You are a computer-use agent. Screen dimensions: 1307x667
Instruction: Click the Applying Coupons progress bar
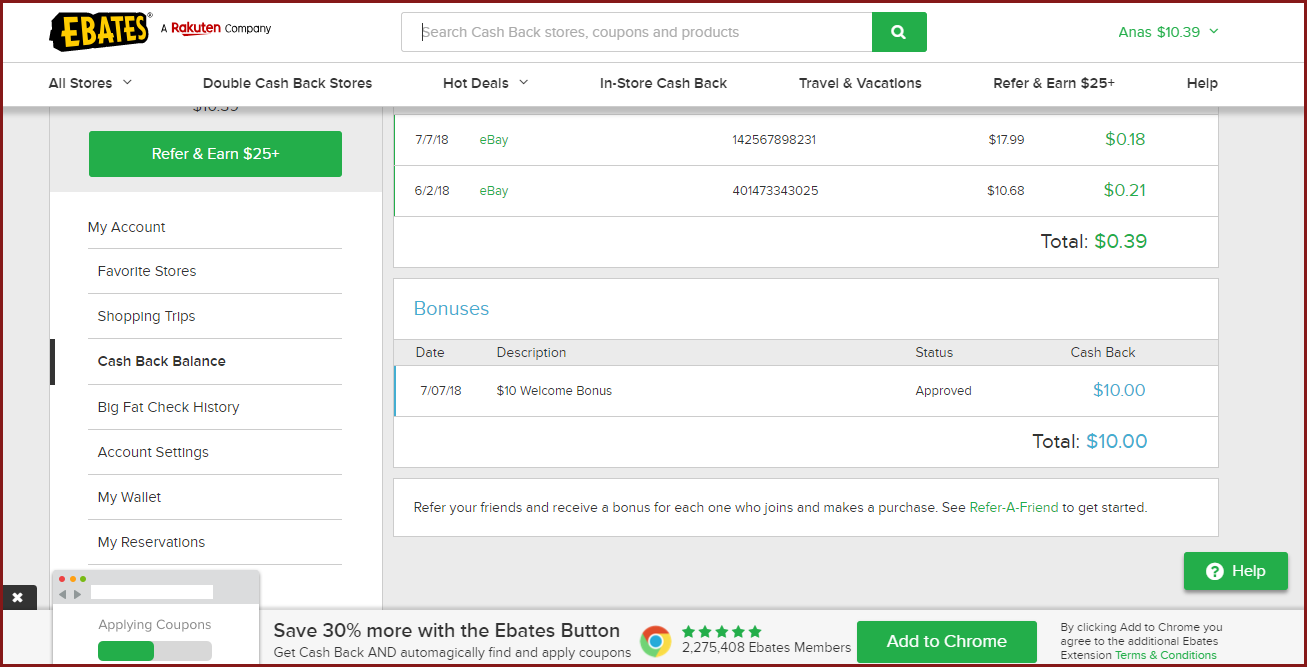[155, 651]
